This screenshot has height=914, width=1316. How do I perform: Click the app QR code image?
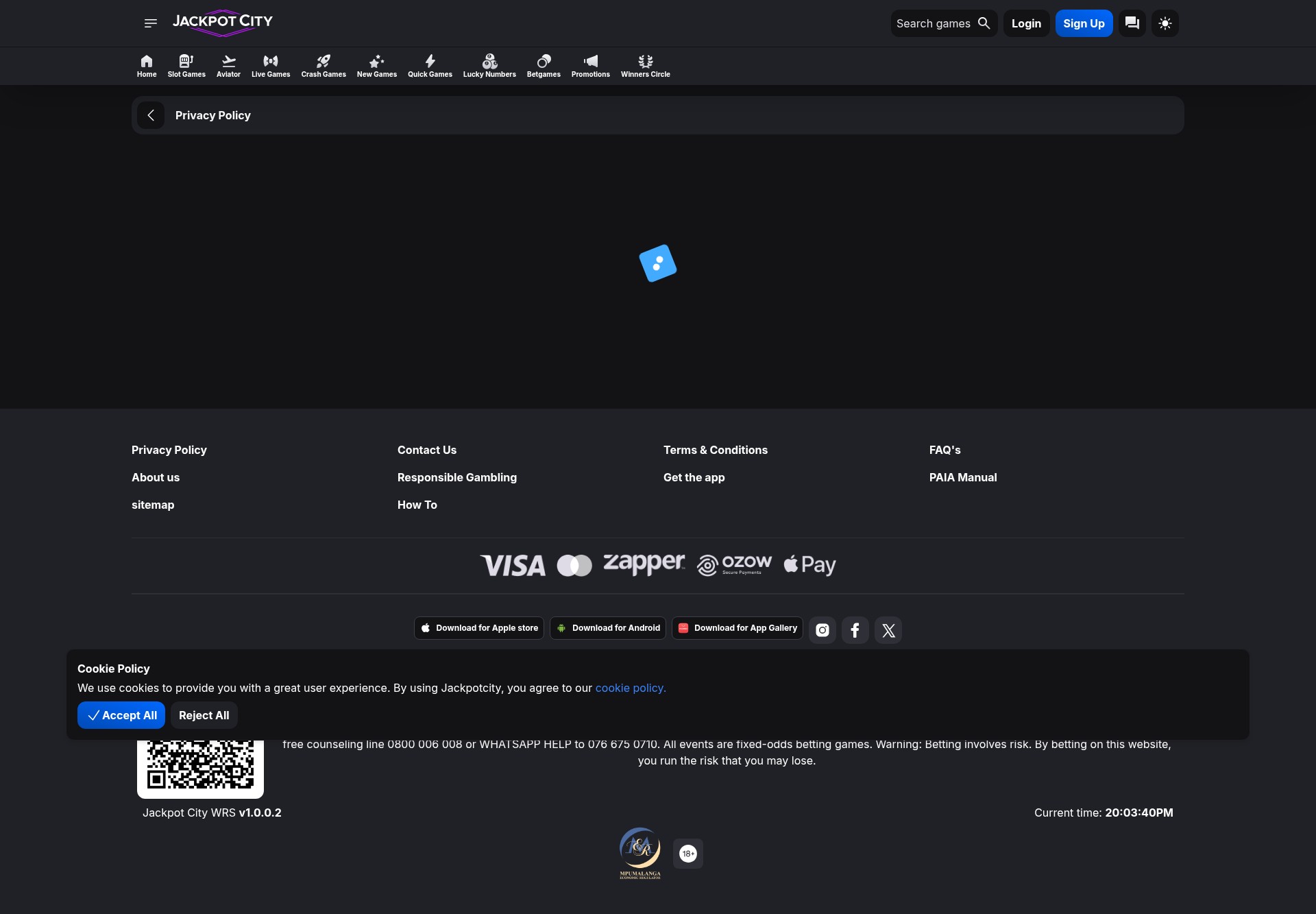point(200,768)
